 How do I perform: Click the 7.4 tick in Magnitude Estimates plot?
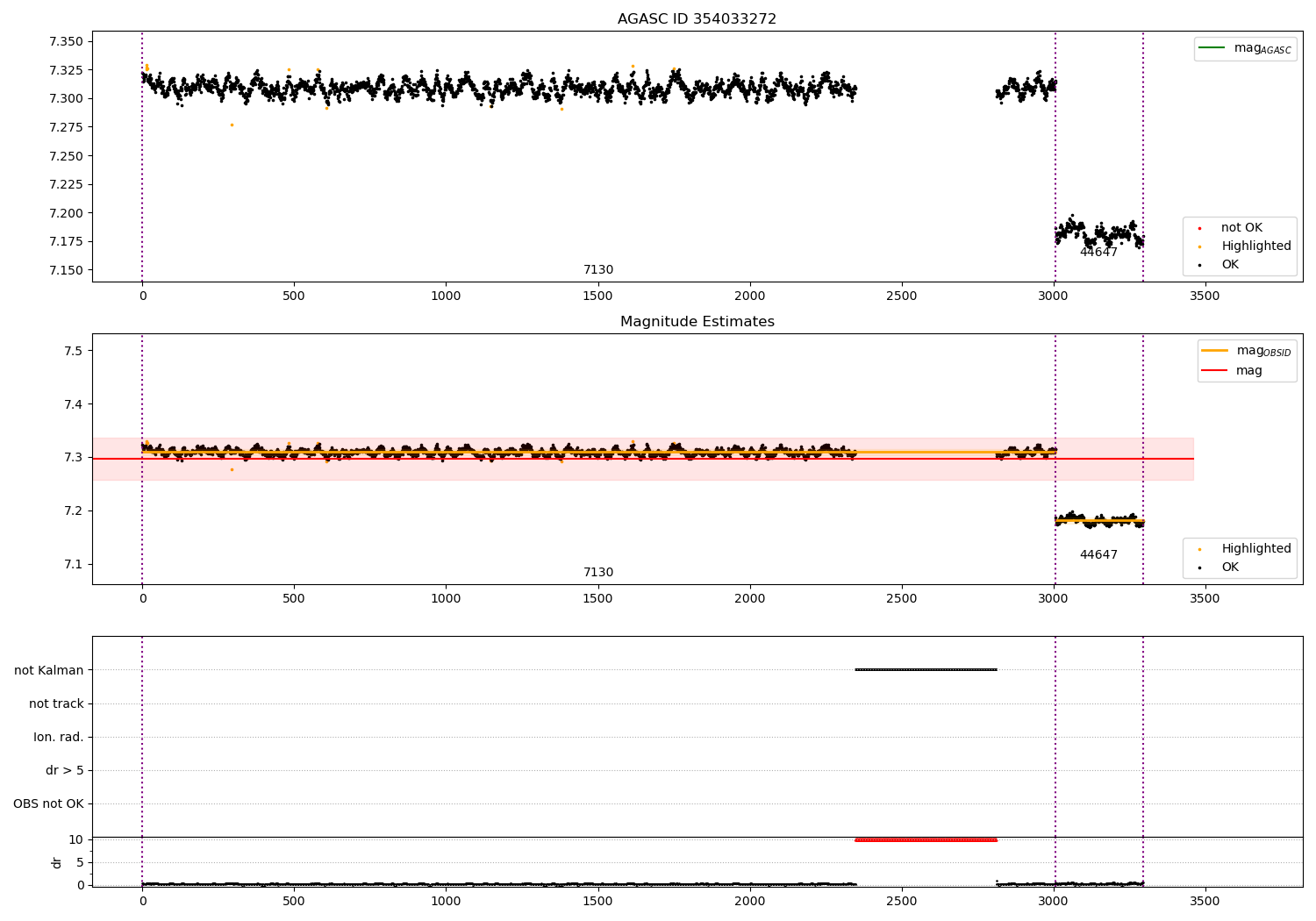(74, 404)
